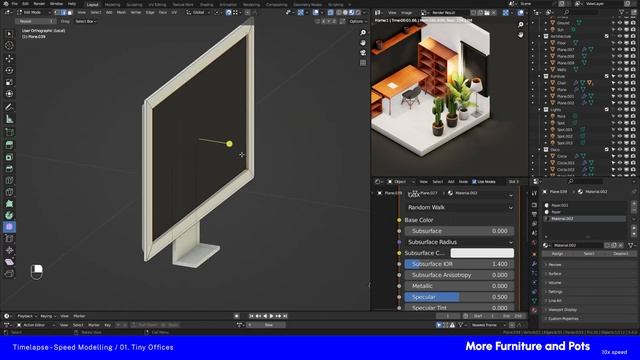Select the Transform tool
Viewport: 640px width, 360px height.
(9, 94)
